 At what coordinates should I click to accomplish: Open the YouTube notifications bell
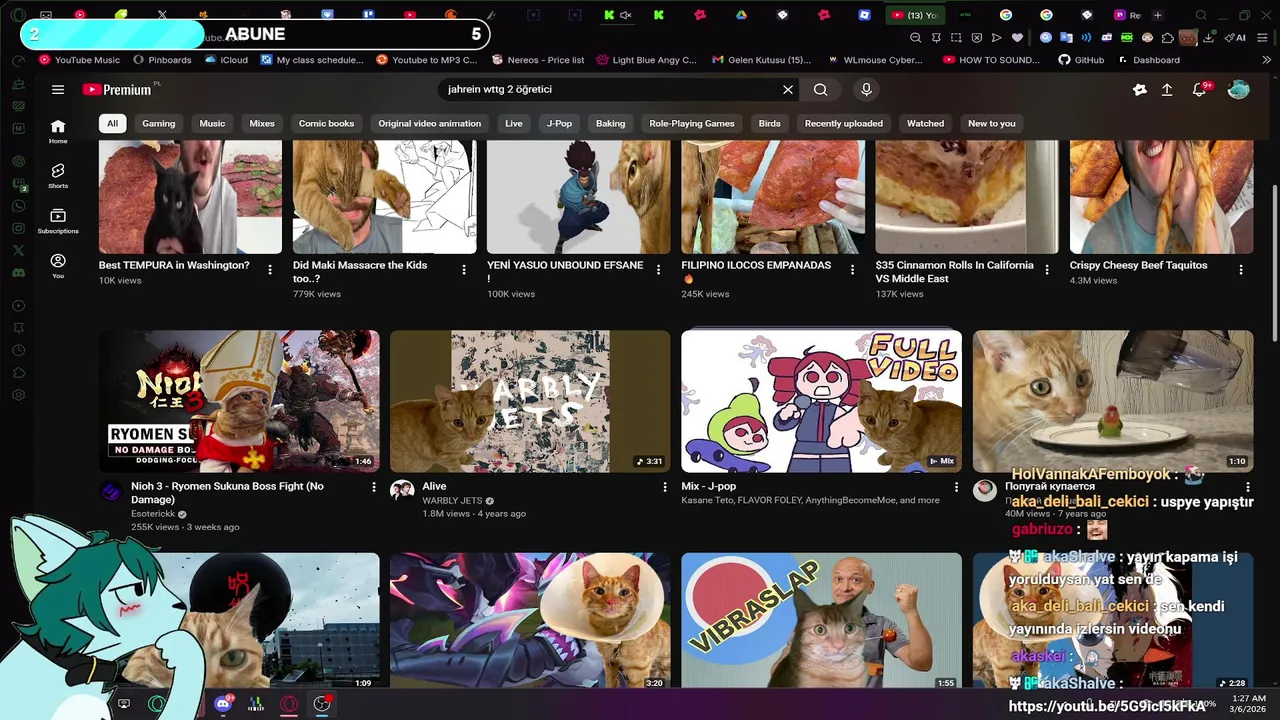pyautogui.click(x=1199, y=89)
